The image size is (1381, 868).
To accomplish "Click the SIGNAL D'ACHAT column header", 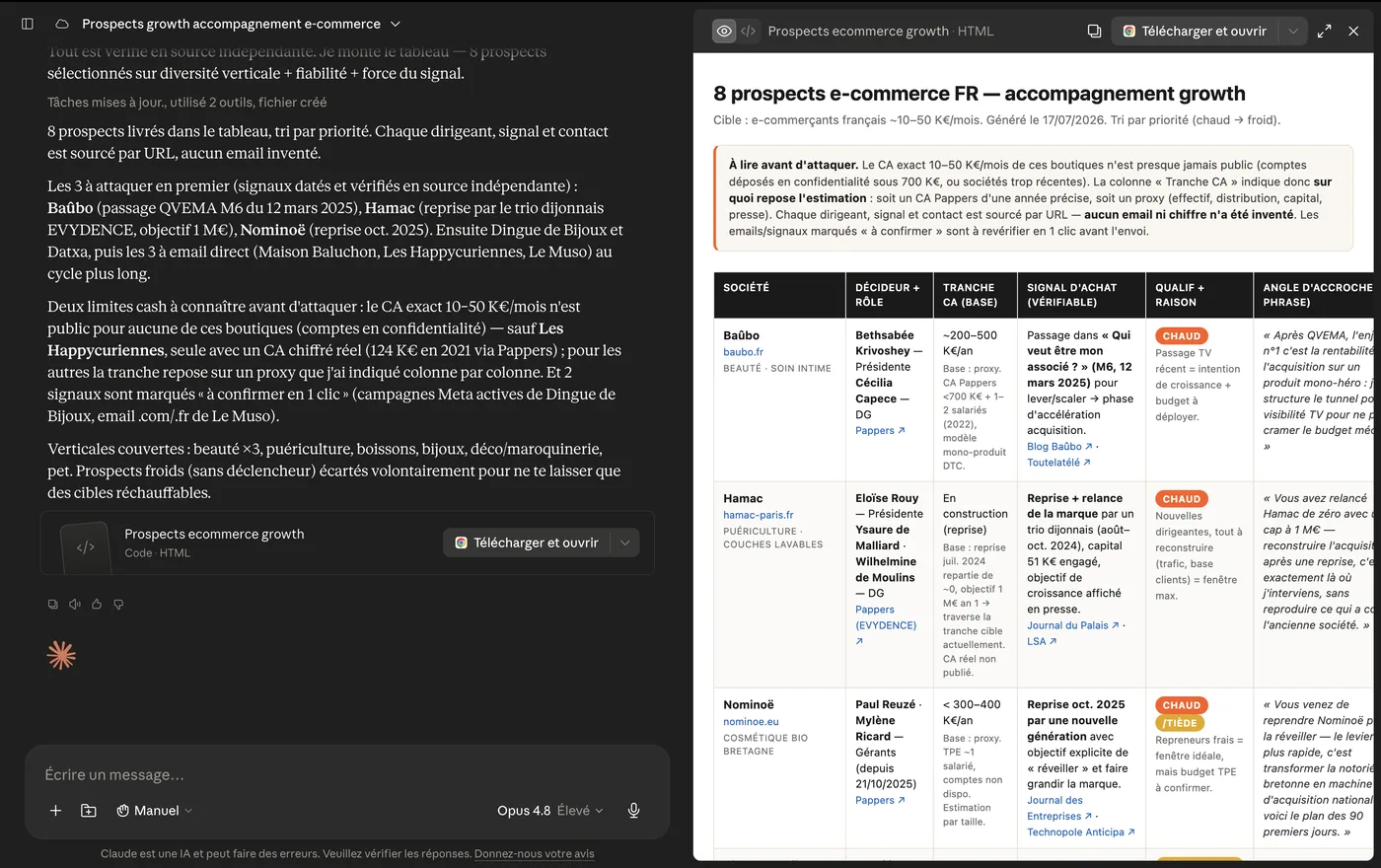I will pos(1082,295).
